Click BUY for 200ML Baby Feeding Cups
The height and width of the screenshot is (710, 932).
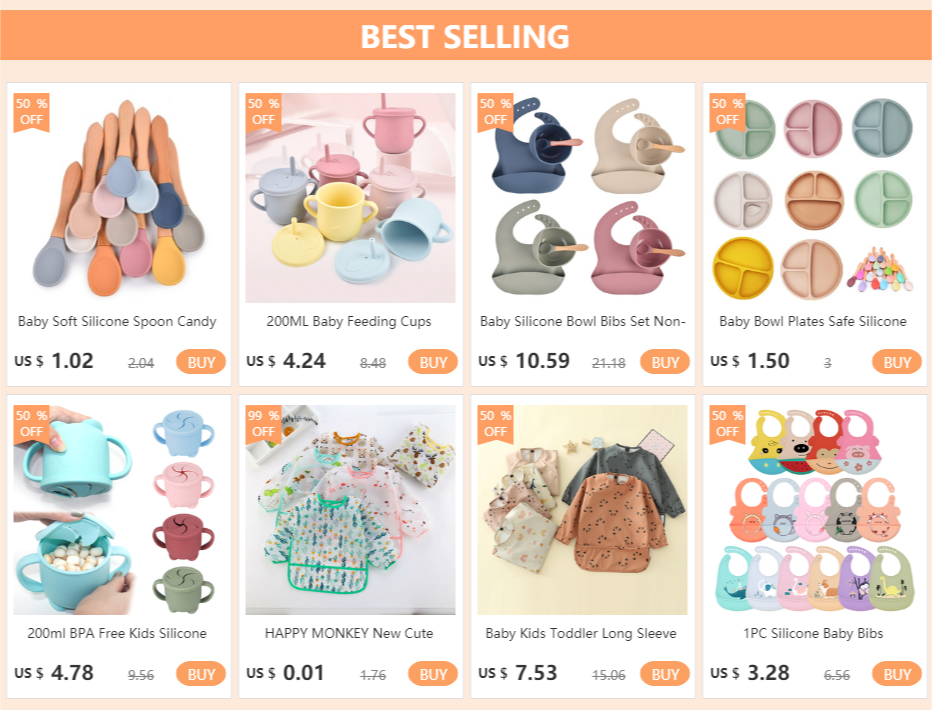[433, 362]
